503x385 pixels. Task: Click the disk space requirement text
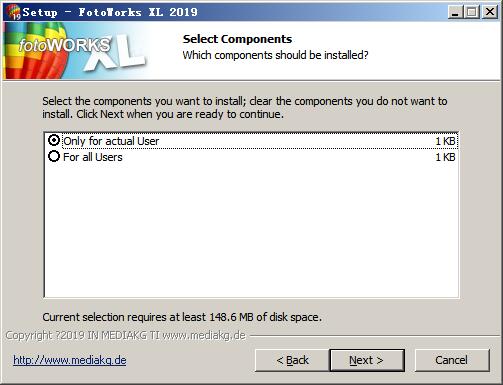click(x=182, y=317)
